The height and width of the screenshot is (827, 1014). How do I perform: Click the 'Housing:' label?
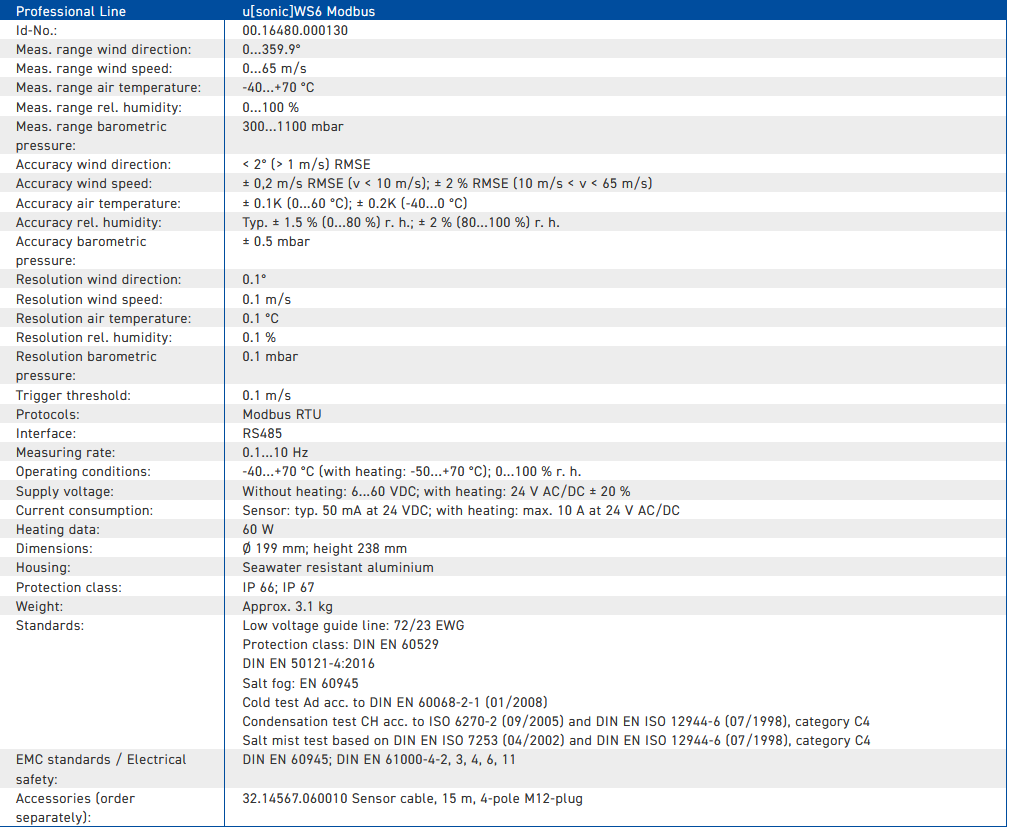click(x=43, y=568)
